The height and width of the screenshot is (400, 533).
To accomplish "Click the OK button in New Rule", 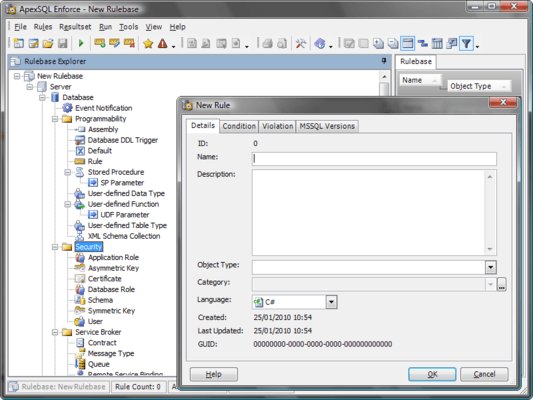I will pyautogui.click(x=432, y=374).
